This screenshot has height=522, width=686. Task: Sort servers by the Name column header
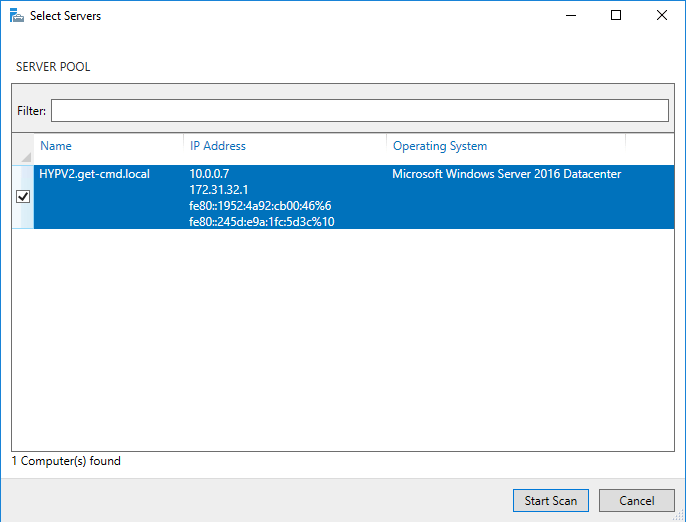56,146
